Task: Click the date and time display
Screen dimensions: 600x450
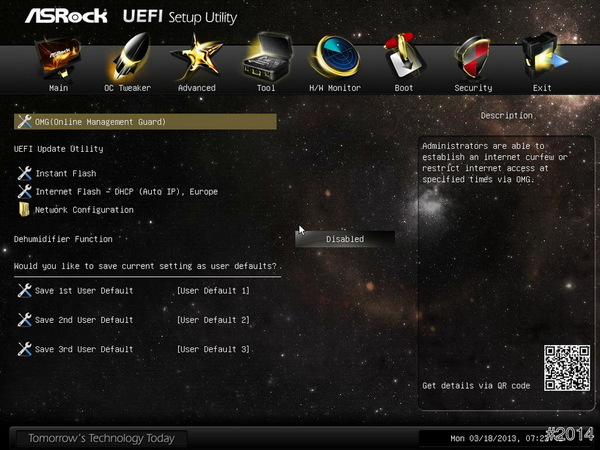Action: (x=501, y=438)
